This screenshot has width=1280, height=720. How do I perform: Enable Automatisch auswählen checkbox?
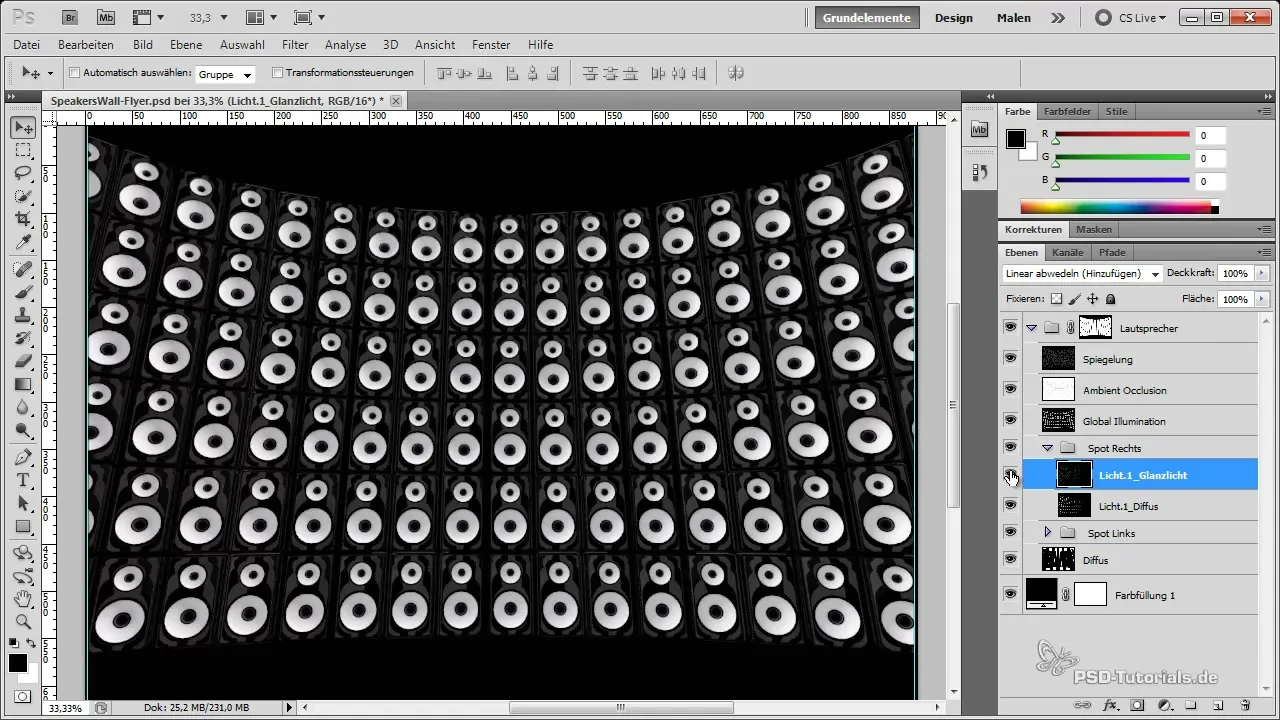(x=74, y=73)
